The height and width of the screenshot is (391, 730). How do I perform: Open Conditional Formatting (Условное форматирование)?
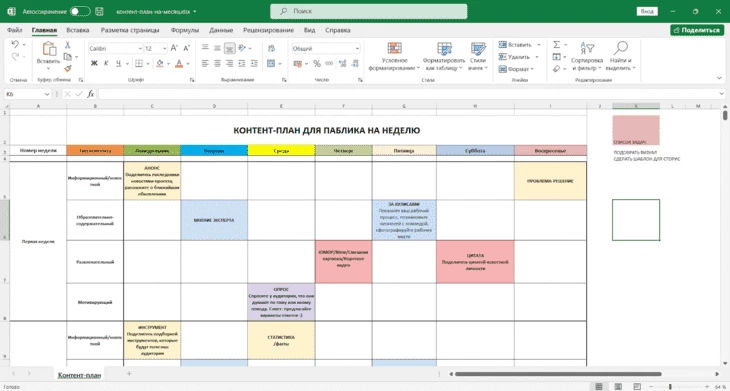click(x=394, y=57)
